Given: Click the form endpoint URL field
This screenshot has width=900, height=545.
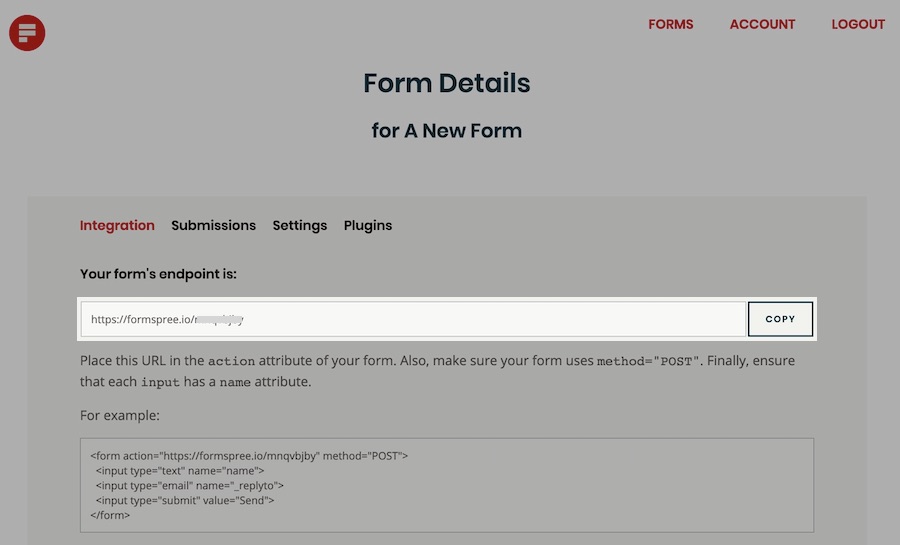Looking at the screenshot, I should 413,319.
